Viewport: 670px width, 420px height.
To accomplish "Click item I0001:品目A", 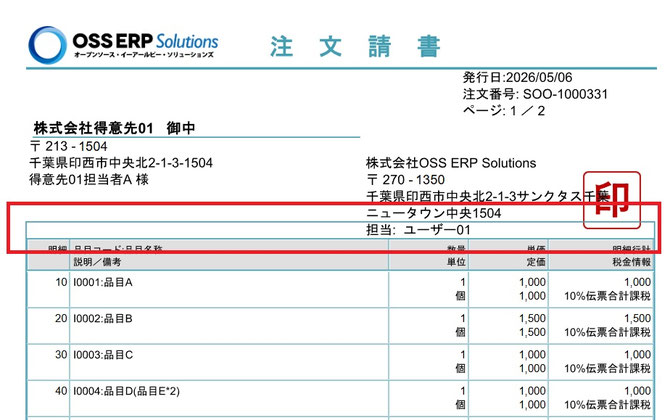I will coord(103,282).
